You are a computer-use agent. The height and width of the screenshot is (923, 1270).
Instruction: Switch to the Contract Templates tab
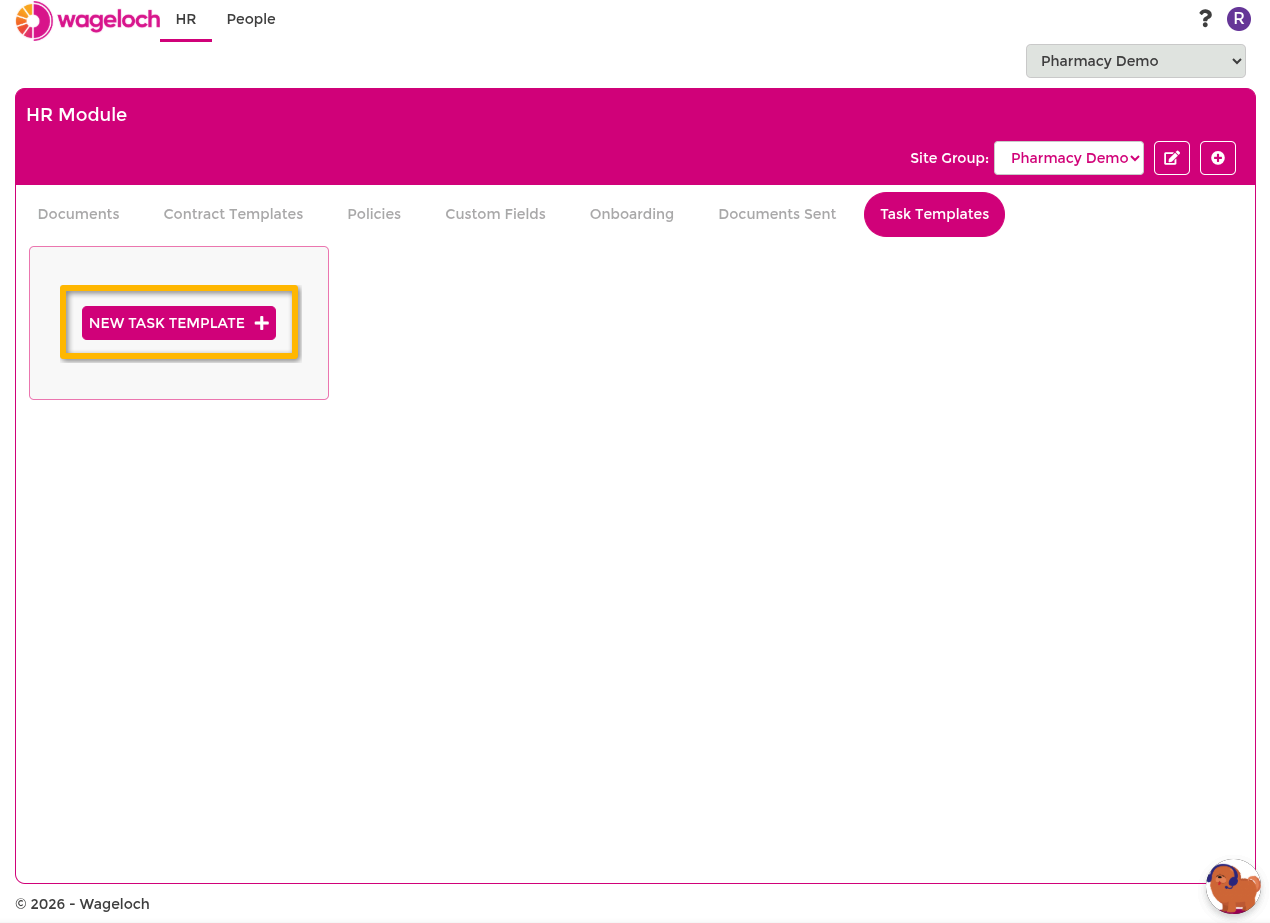pos(233,214)
